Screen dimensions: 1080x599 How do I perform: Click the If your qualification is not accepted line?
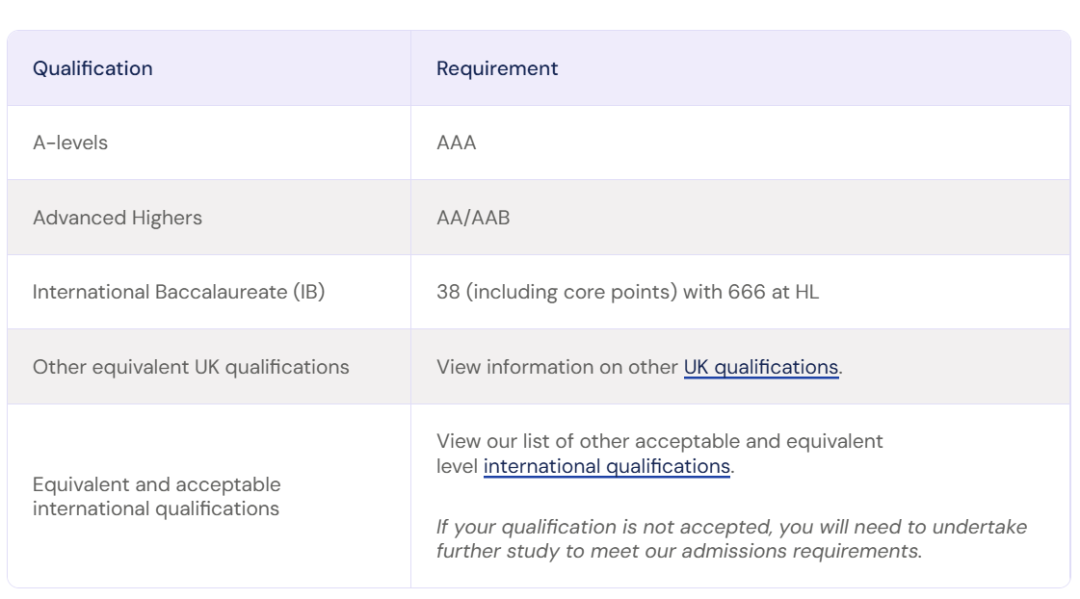(731, 527)
